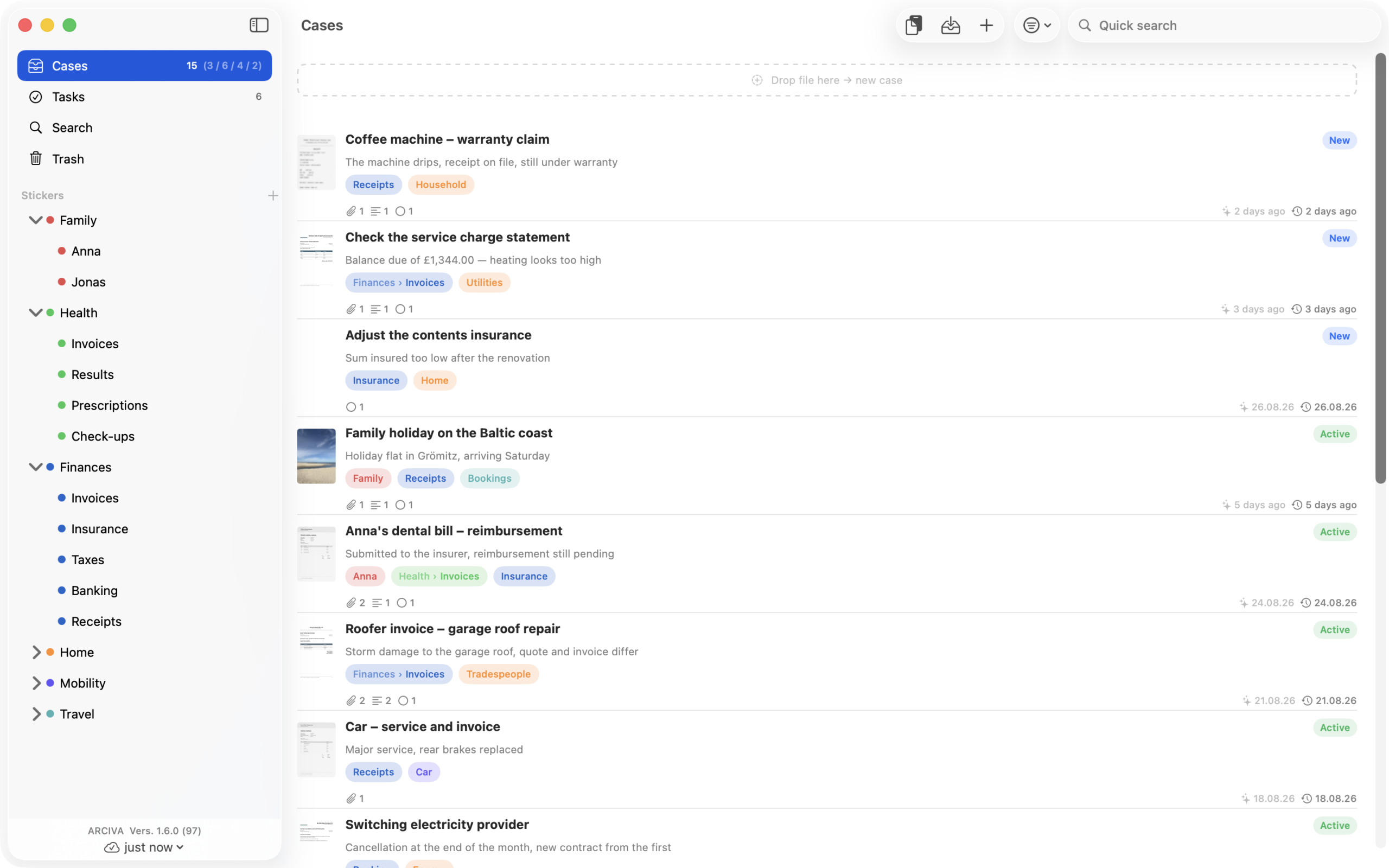Click the Active status badge on Car service

tap(1335, 727)
